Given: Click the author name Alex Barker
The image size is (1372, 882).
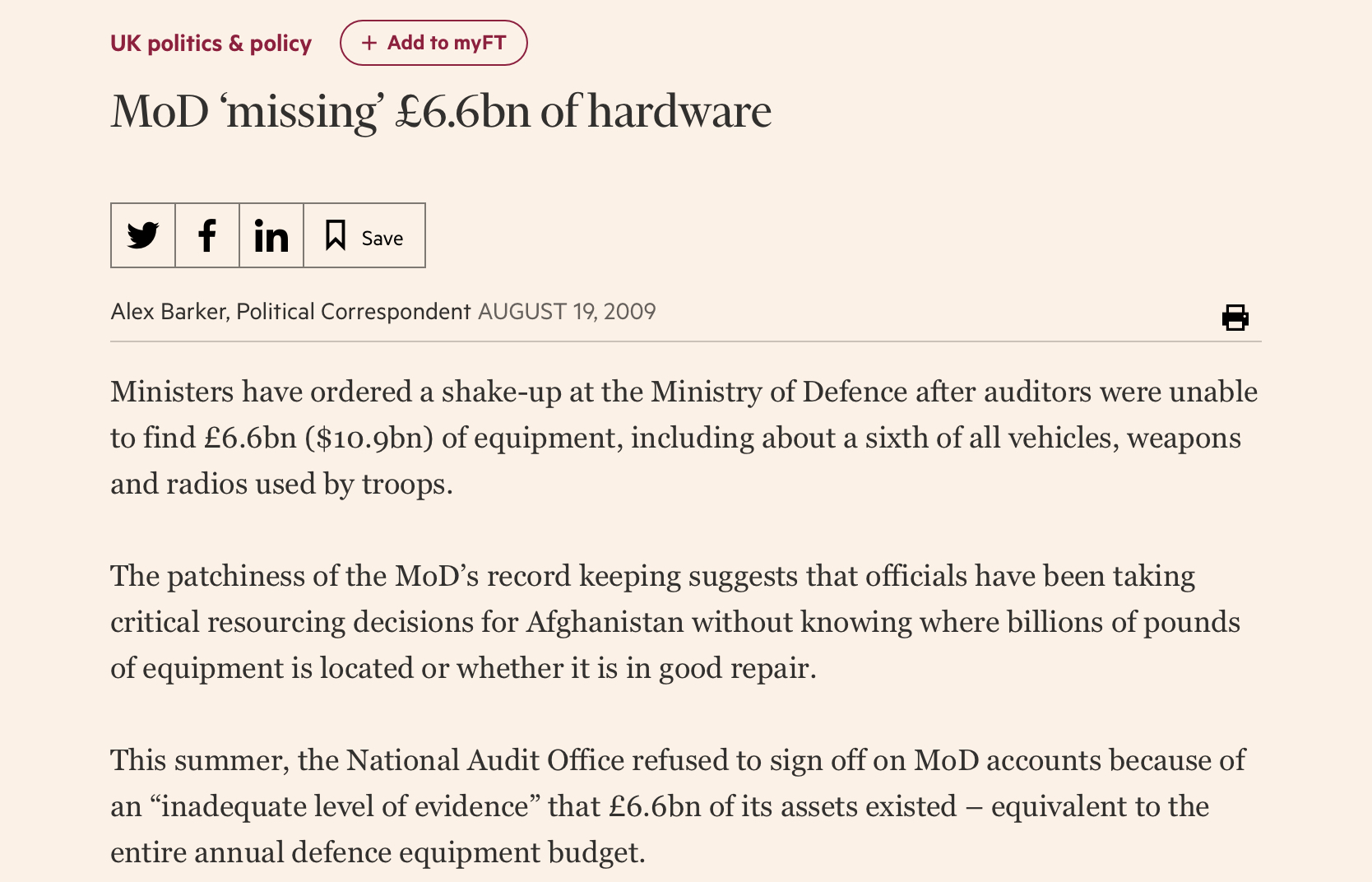Looking at the screenshot, I should pos(168,312).
